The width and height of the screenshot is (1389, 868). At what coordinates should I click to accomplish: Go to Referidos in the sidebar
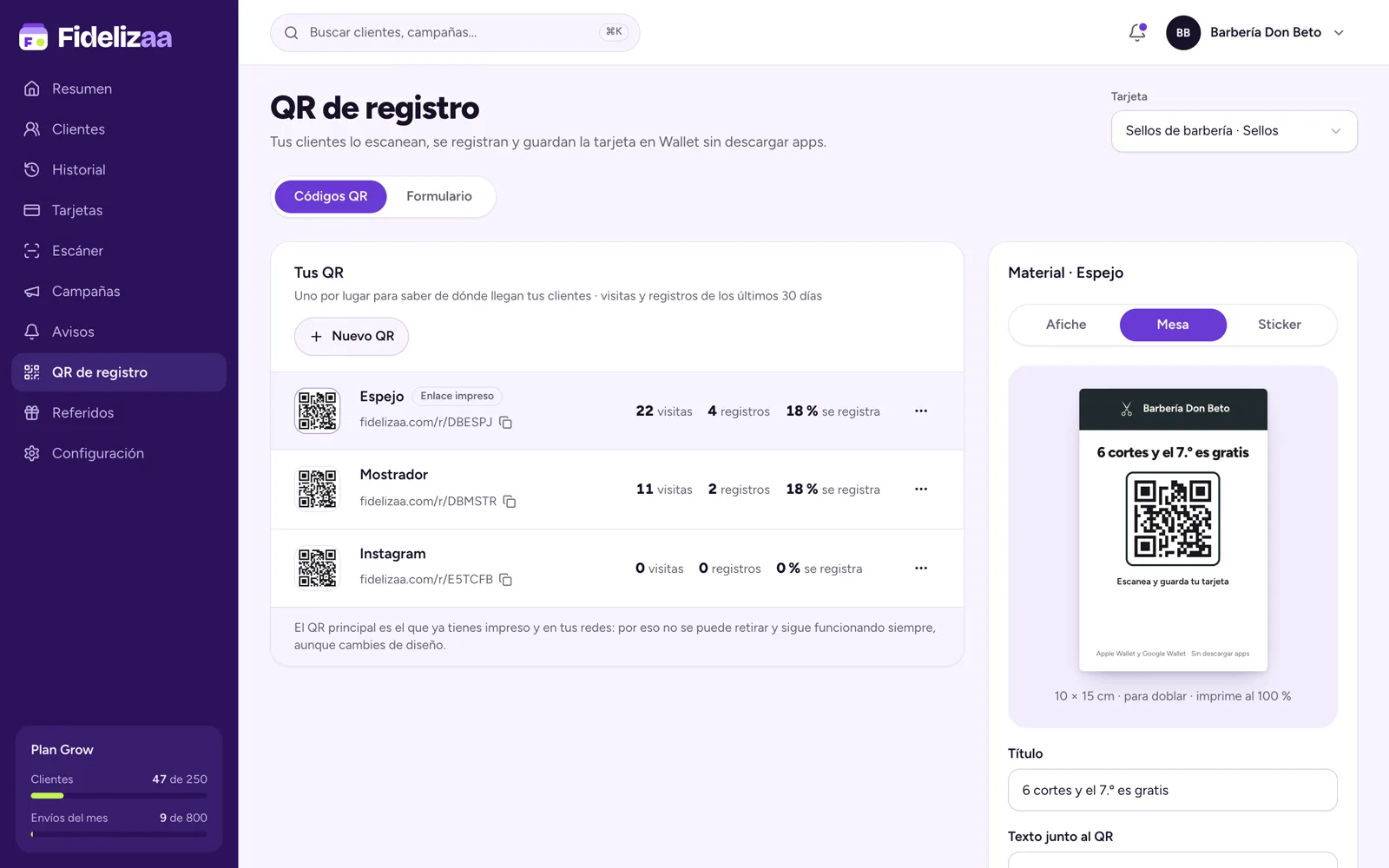[119, 412]
